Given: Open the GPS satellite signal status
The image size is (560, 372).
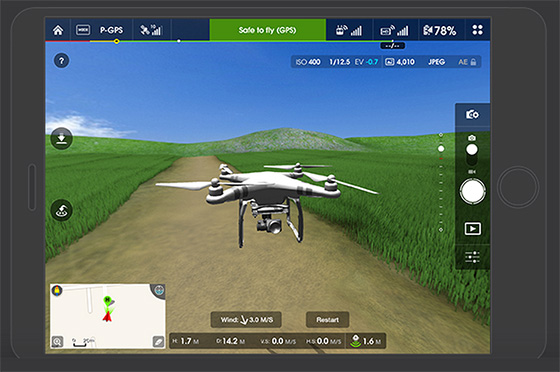Looking at the screenshot, I should pyautogui.click(x=151, y=30).
